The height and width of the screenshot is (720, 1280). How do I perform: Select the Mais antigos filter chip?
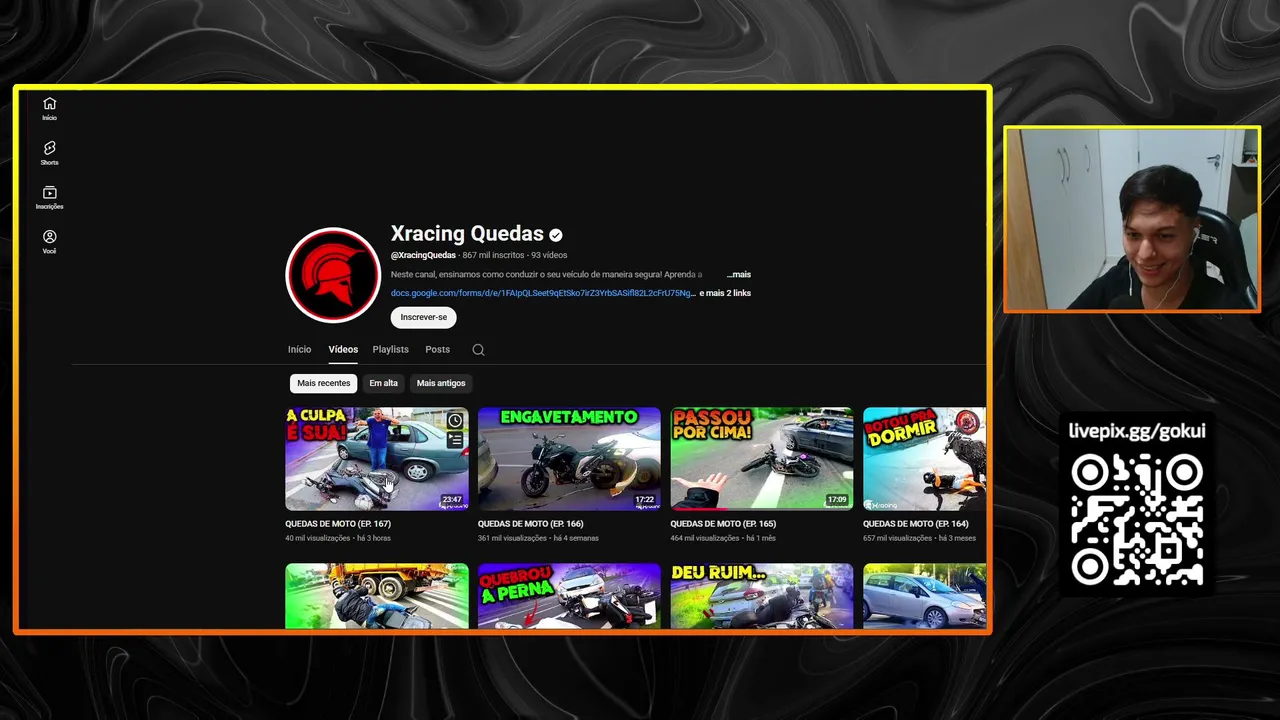441,383
